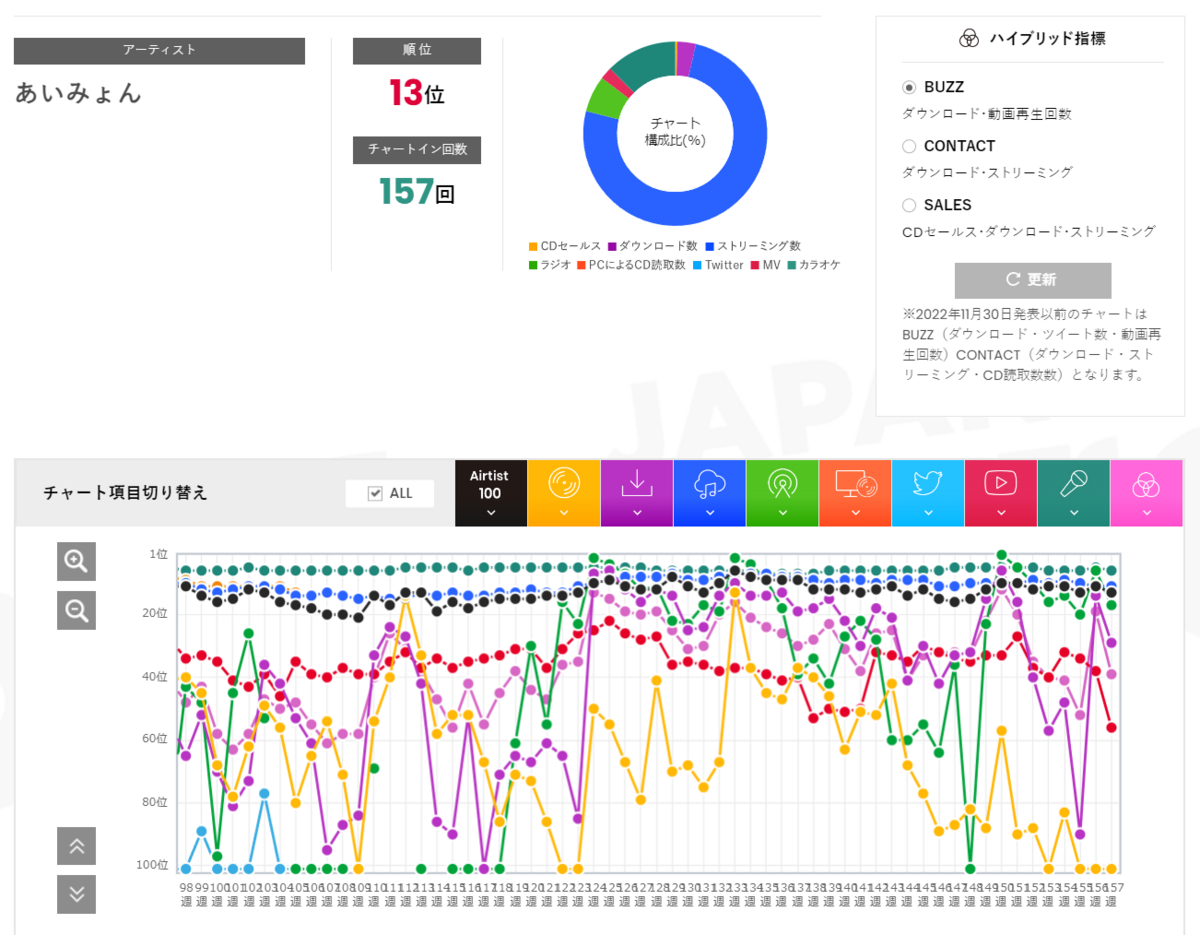Click the MV legend label

pos(771,265)
